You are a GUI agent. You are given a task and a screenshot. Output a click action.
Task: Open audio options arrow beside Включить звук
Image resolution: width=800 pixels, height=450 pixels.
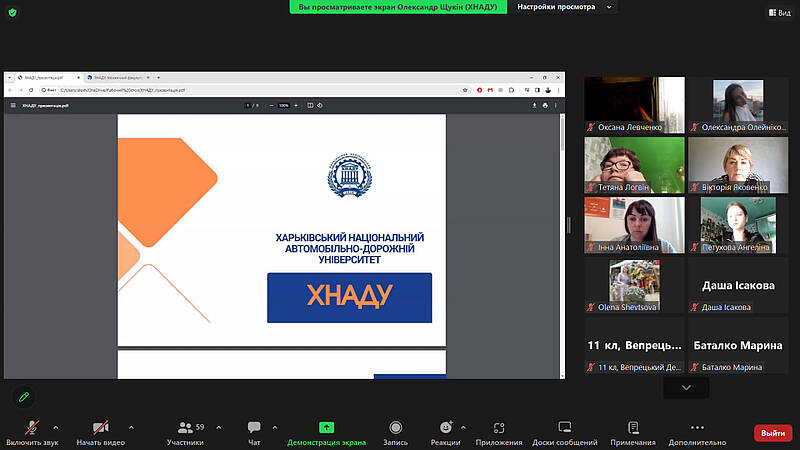56,428
